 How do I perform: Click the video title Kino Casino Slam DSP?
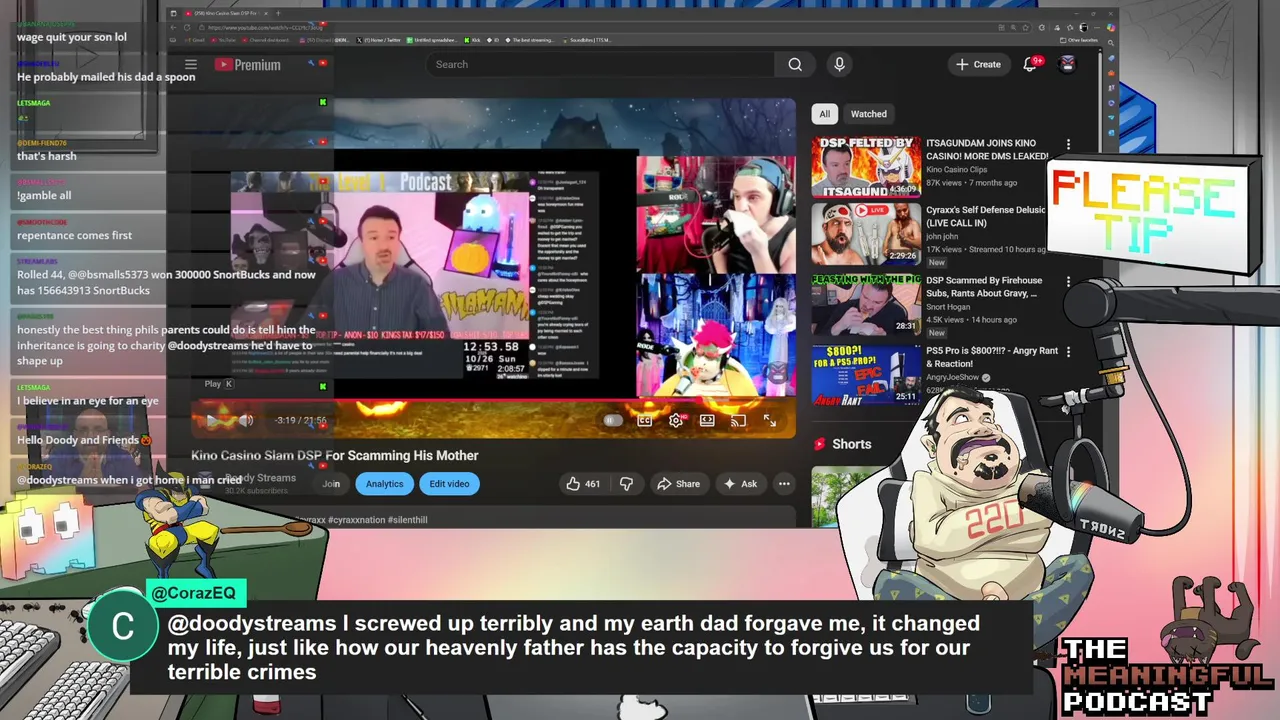click(x=335, y=455)
